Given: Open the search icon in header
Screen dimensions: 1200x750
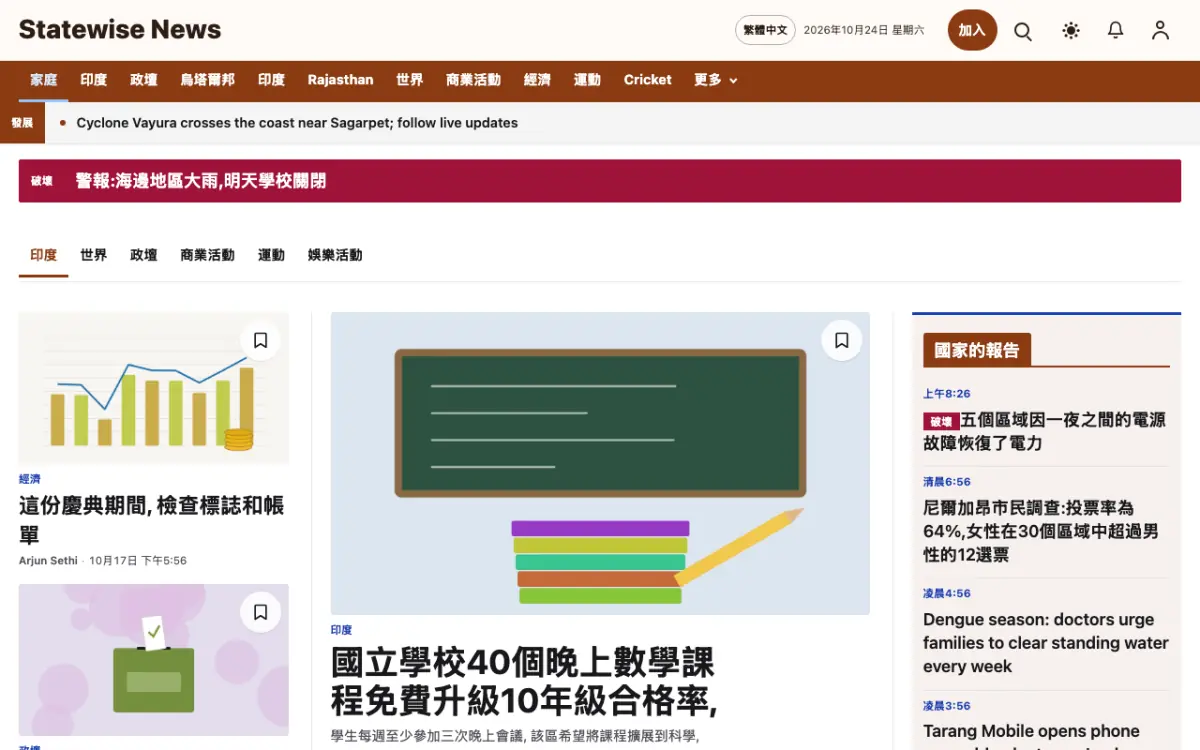Looking at the screenshot, I should point(1023,31).
